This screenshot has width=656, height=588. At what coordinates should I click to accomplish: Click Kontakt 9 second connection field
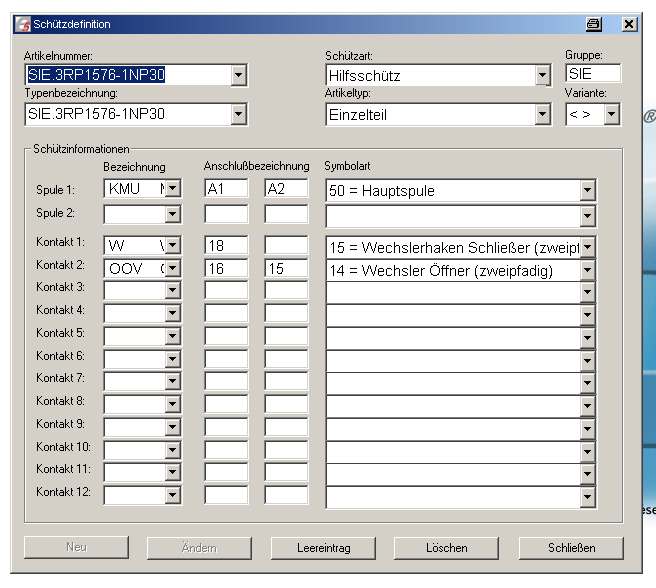pos(286,427)
